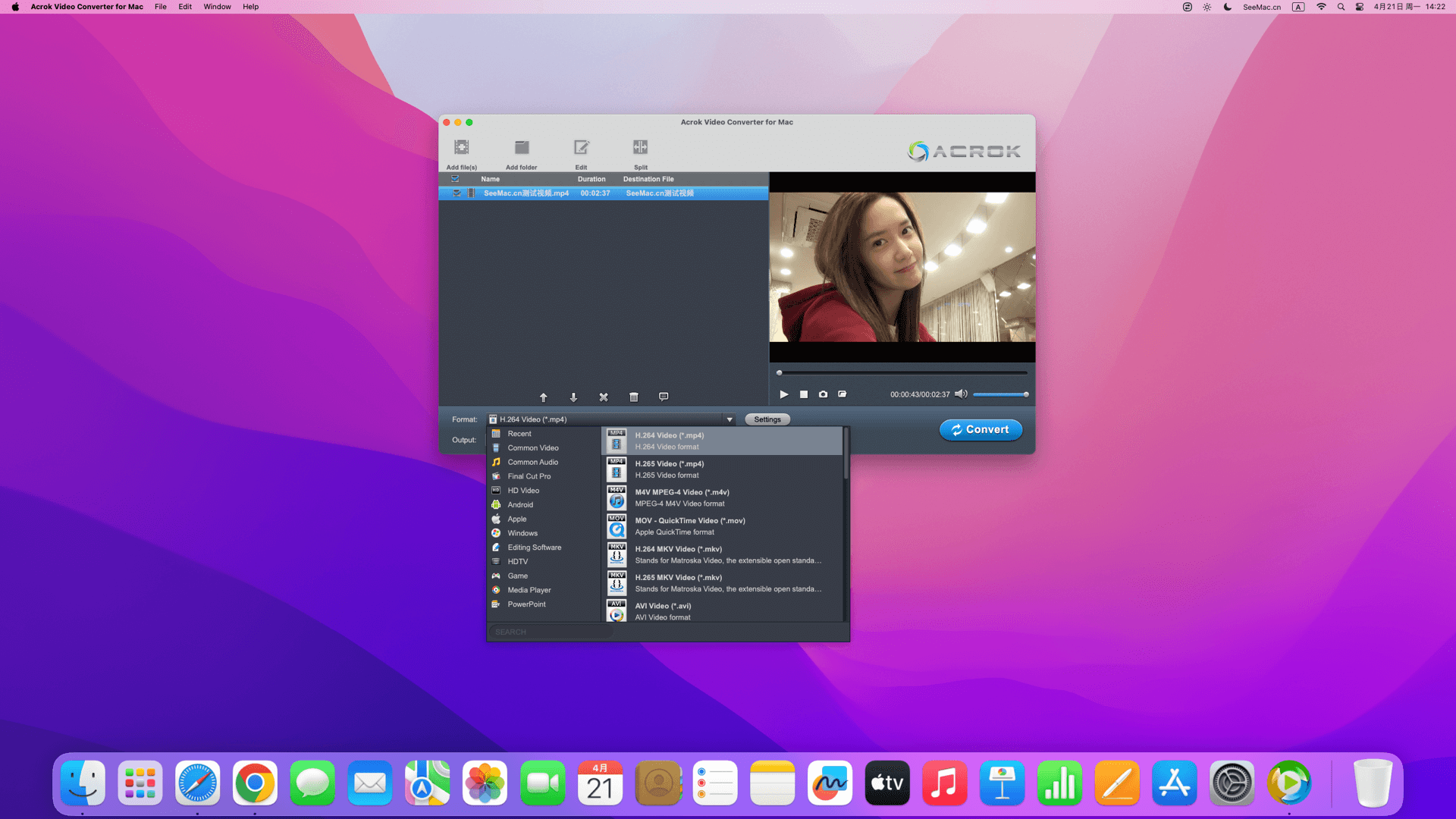Screen dimensions: 1456x819
Task: Click the Add folder icon
Action: click(x=521, y=148)
